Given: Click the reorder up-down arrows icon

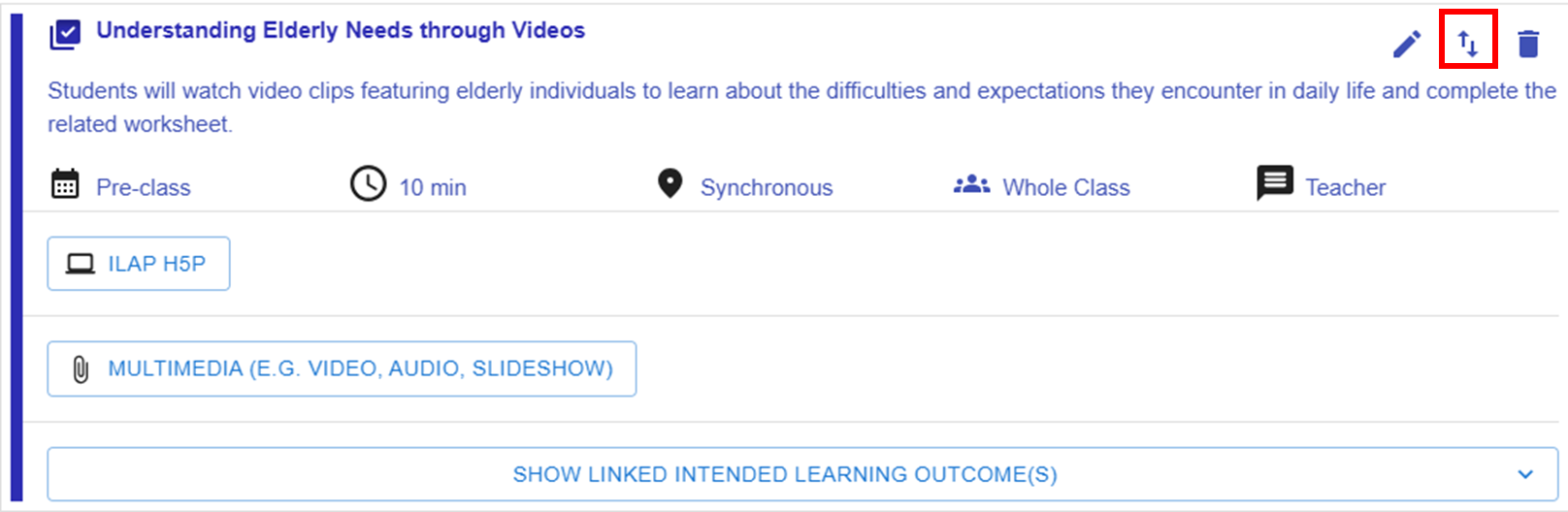Looking at the screenshot, I should point(1468,43).
